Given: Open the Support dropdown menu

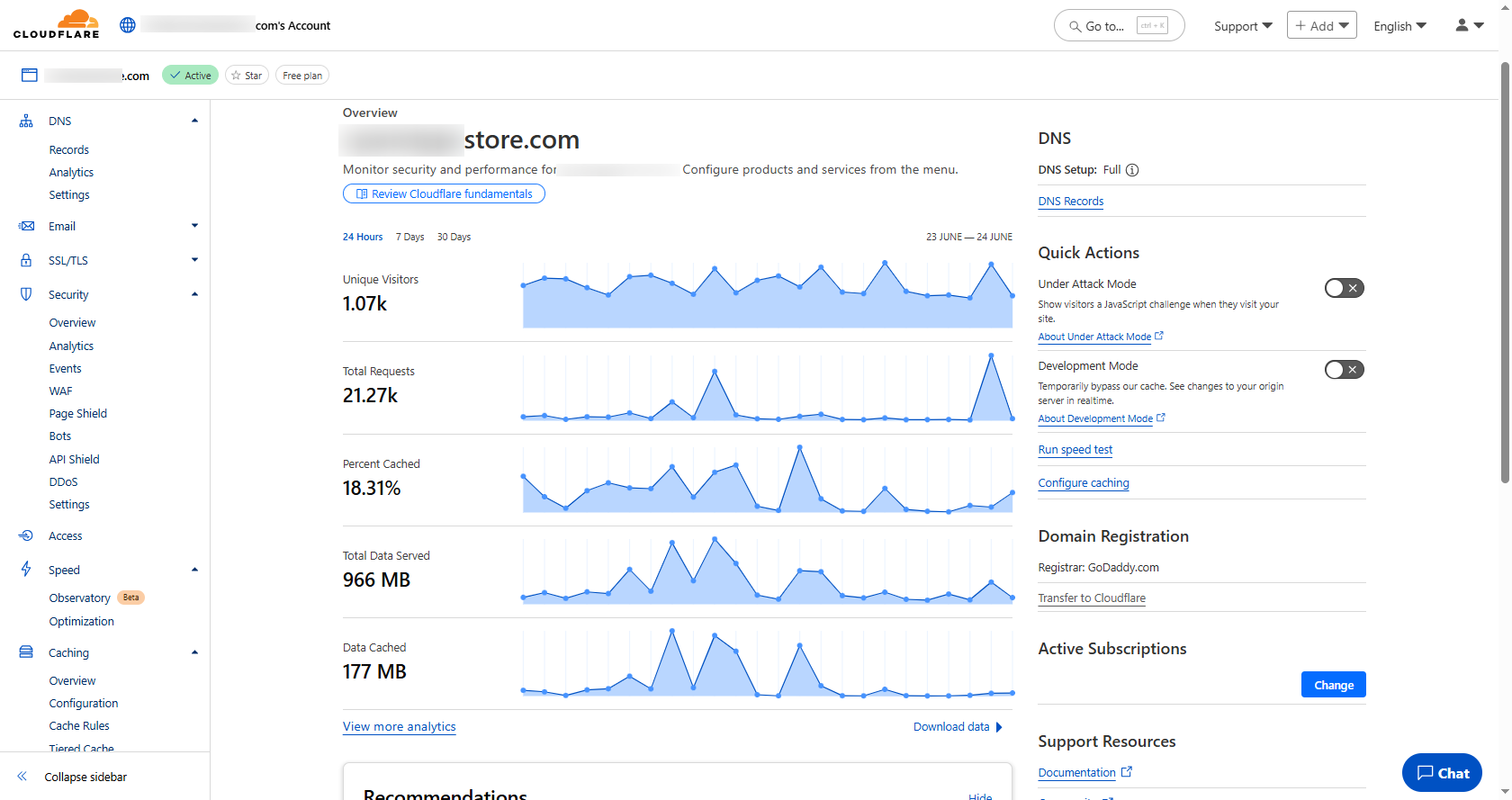Looking at the screenshot, I should (1242, 26).
